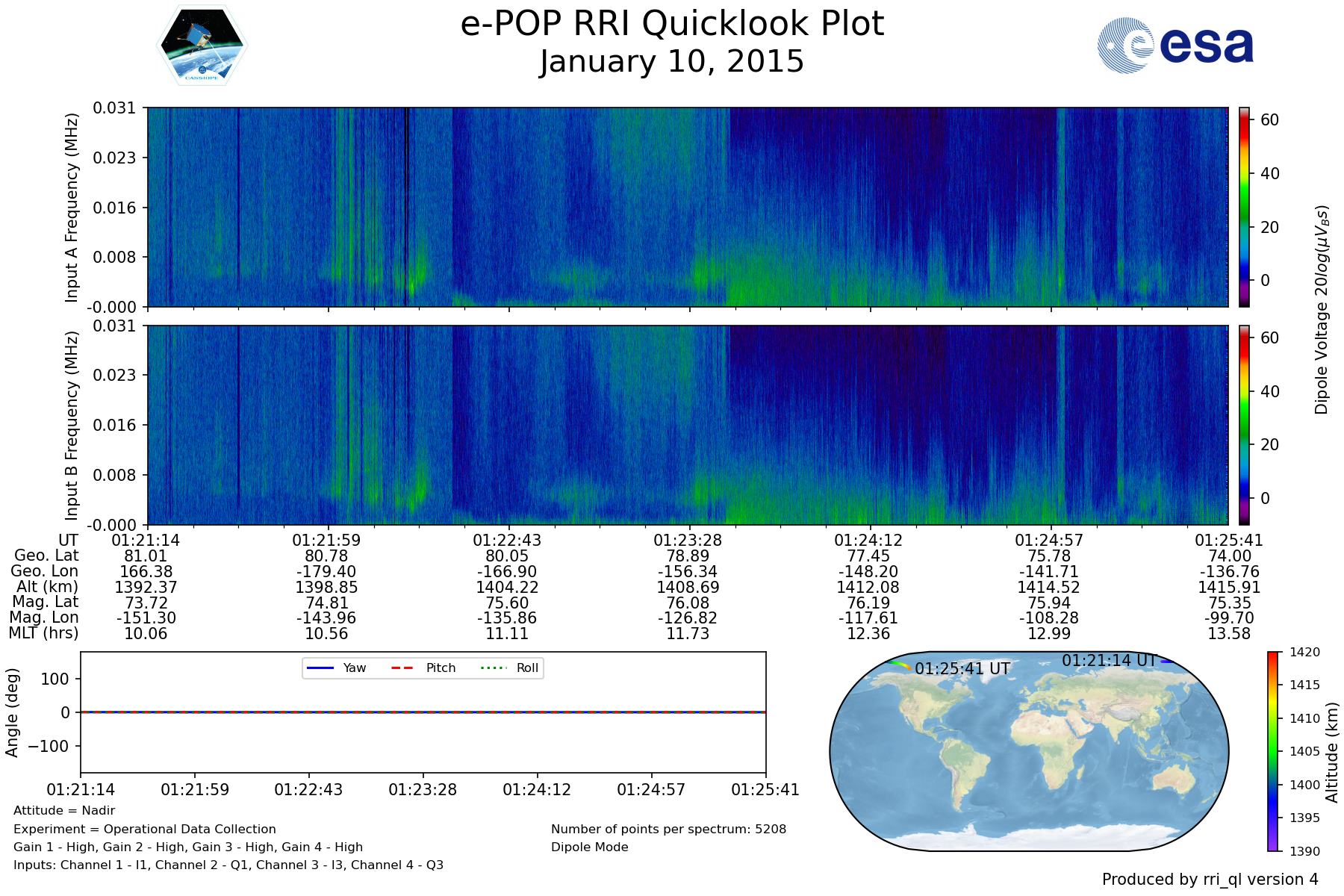Click the Input B dipole voltage colorbar

1244,425
